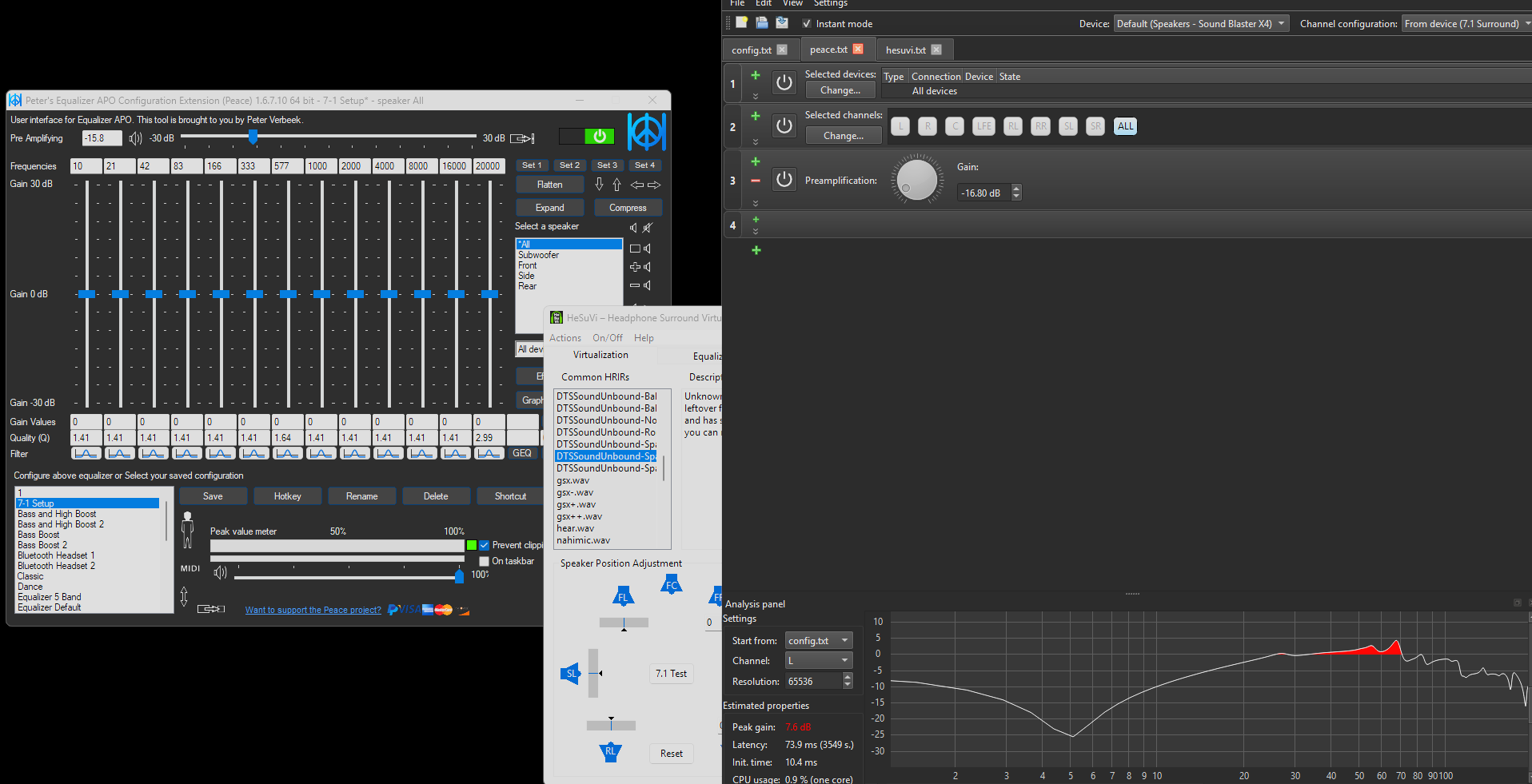This screenshot has height=784, width=1532.
Task: Click the person figure icon in Peace
Action: [188, 530]
